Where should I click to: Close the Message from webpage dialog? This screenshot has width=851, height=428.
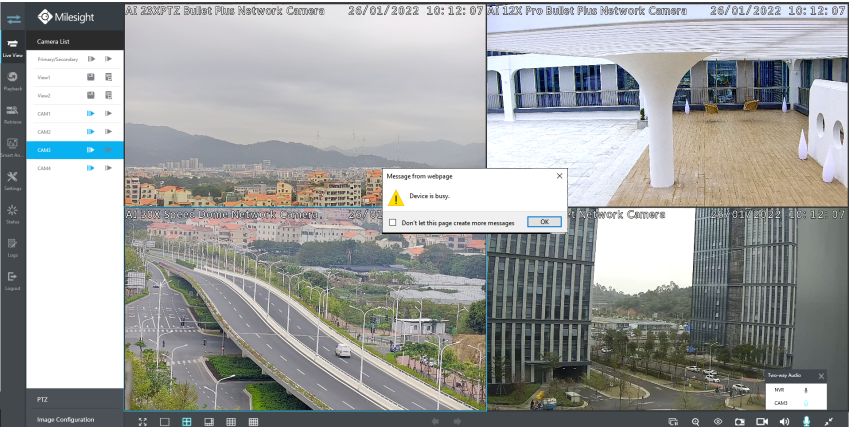click(x=560, y=176)
